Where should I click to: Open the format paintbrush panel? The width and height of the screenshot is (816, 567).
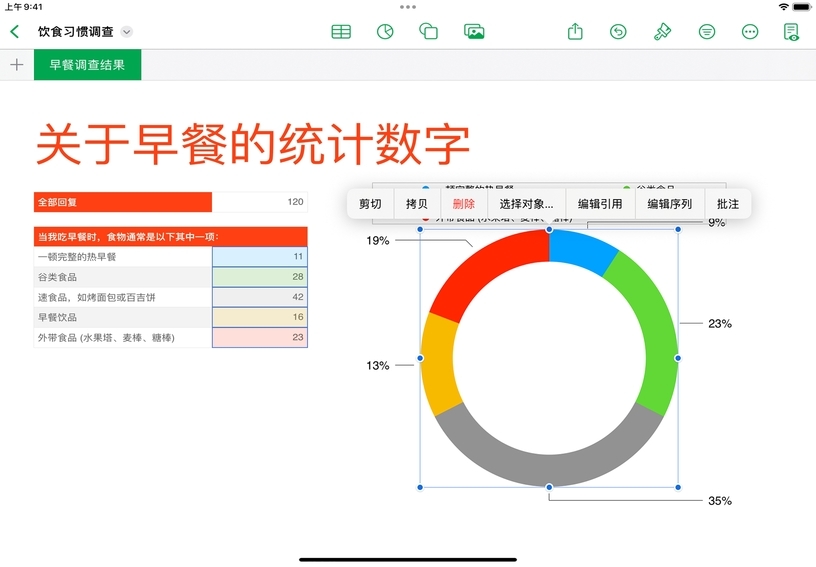coord(662,32)
